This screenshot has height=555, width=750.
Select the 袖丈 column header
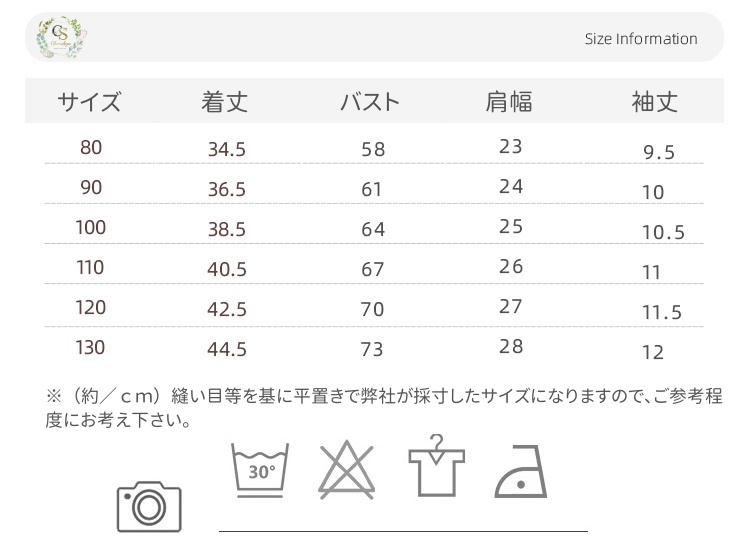tap(655, 102)
